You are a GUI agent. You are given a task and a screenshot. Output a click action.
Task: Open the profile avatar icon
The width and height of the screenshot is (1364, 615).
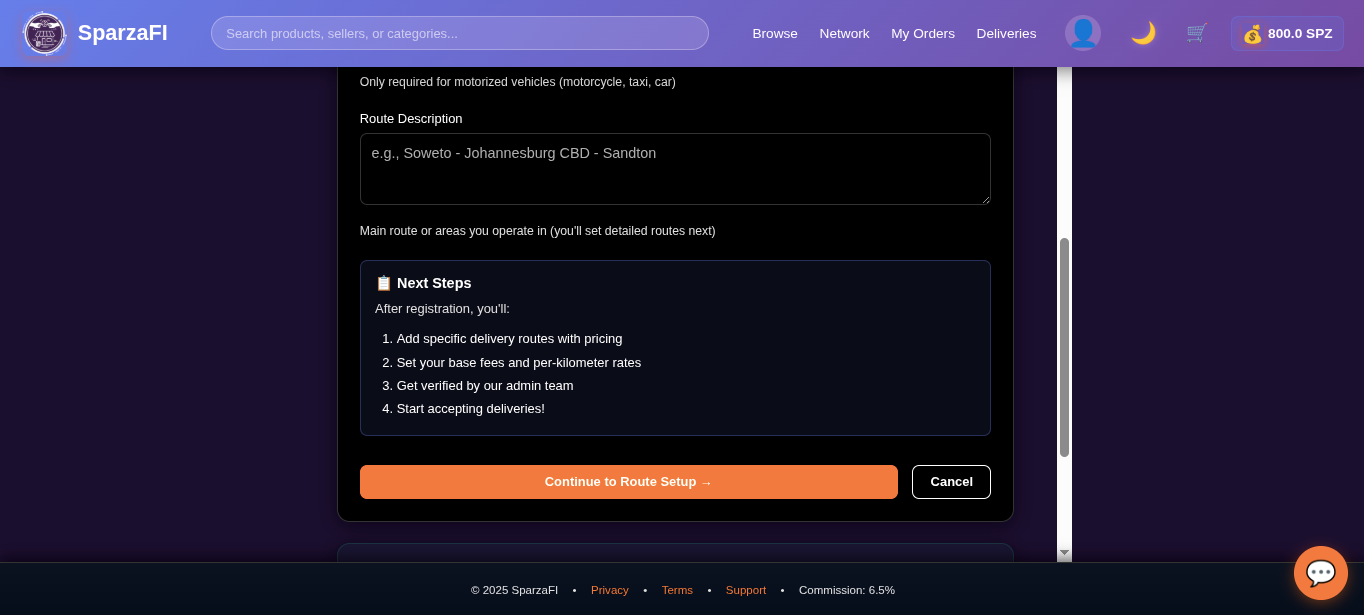click(x=1083, y=33)
